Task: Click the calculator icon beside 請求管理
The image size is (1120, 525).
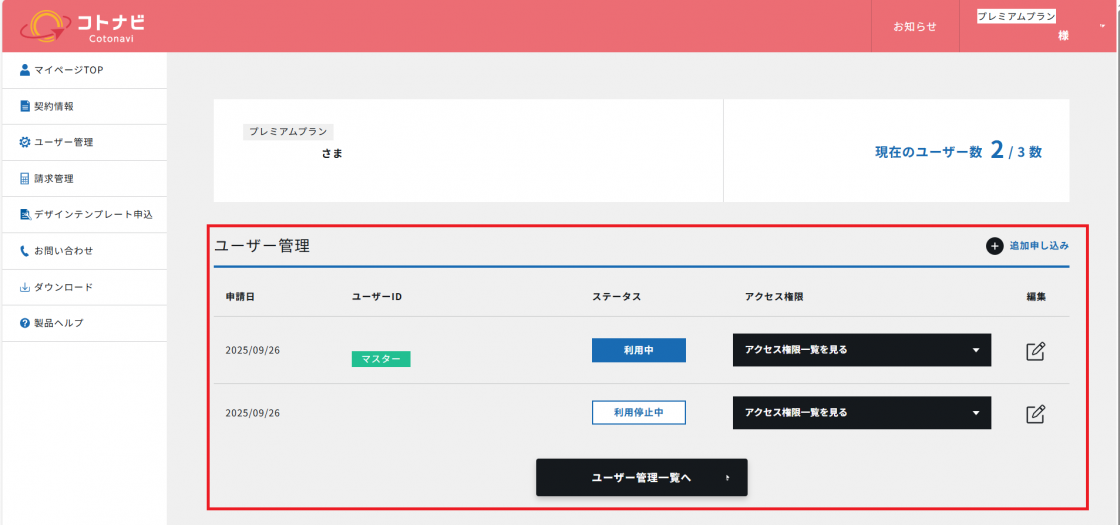Action: tap(25, 179)
